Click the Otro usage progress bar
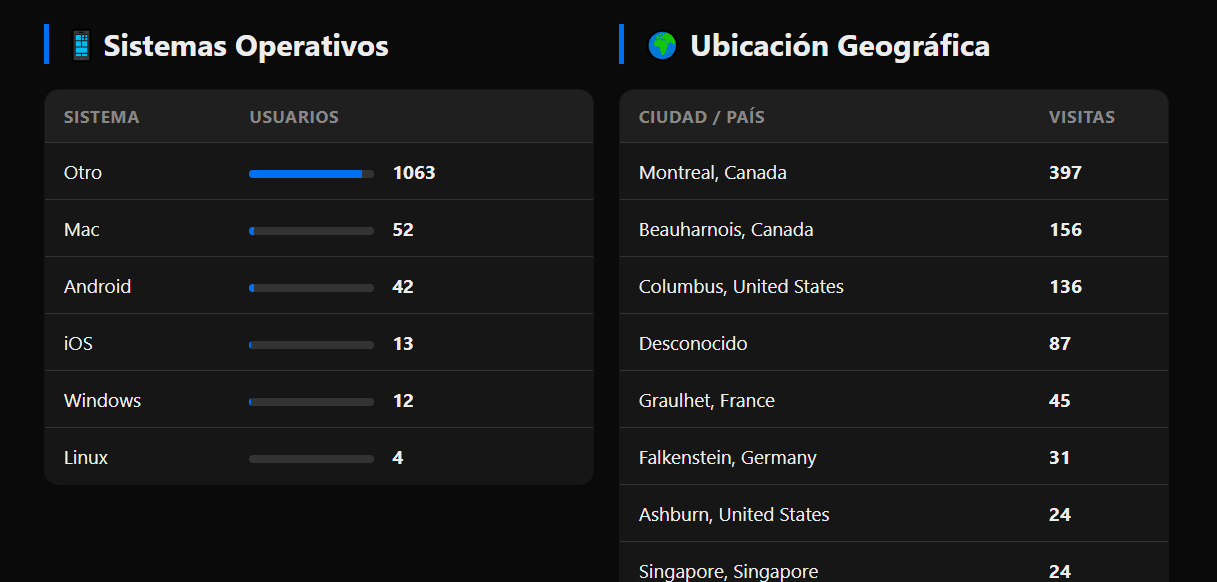 (x=311, y=174)
